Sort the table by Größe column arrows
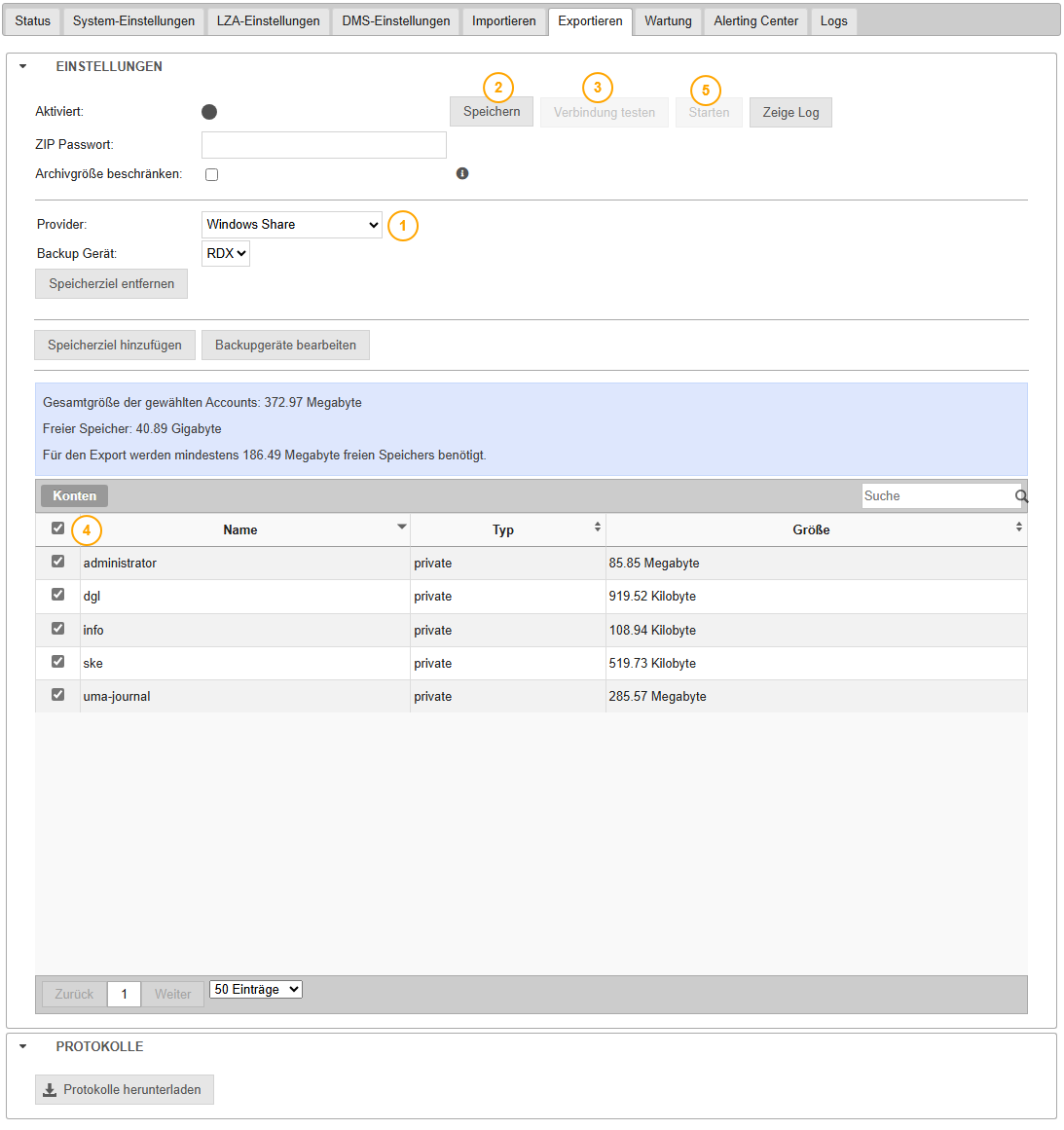 click(1018, 527)
